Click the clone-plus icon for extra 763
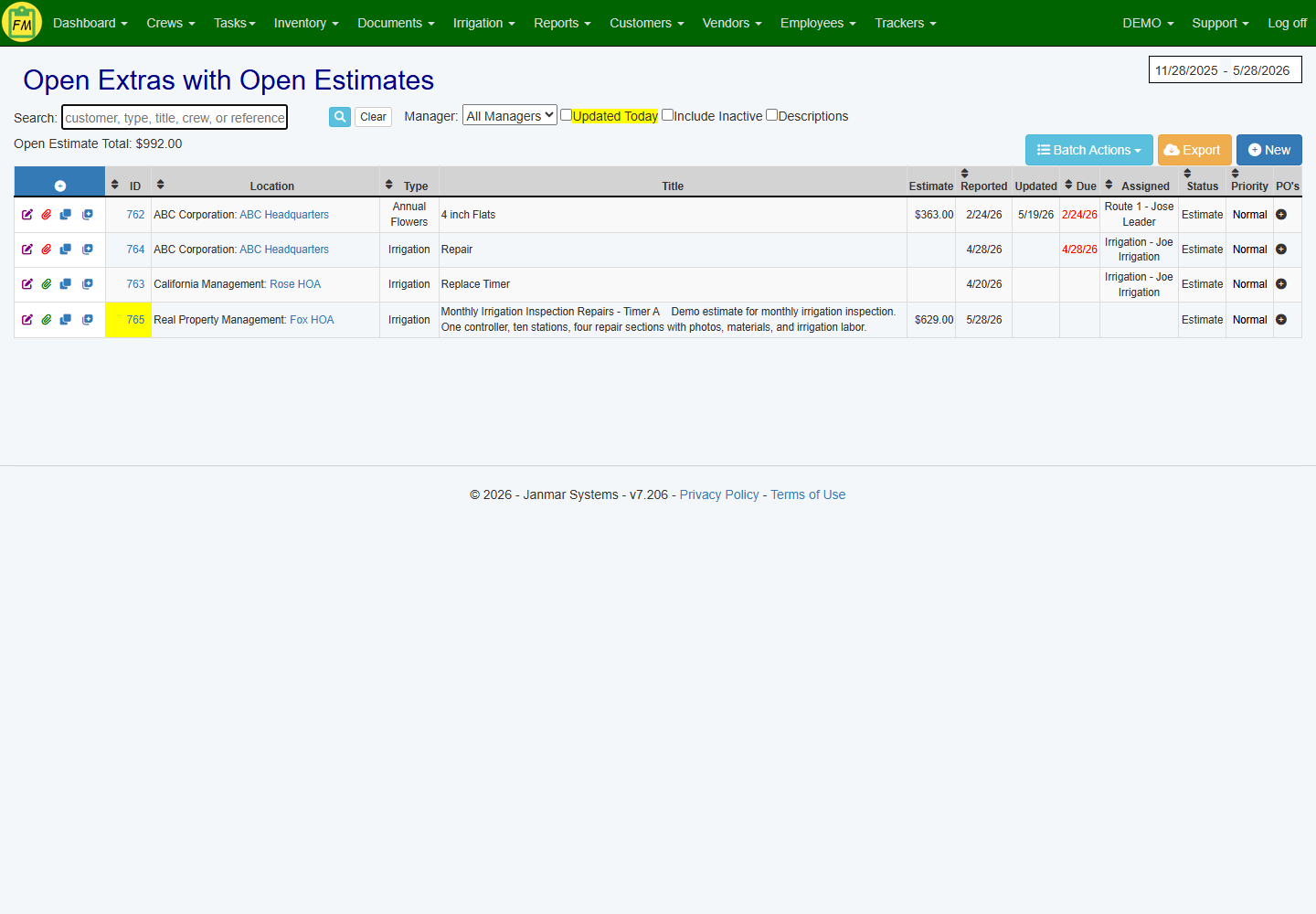1316x914 pixels. pyautogui.click(x=88, y=284)
